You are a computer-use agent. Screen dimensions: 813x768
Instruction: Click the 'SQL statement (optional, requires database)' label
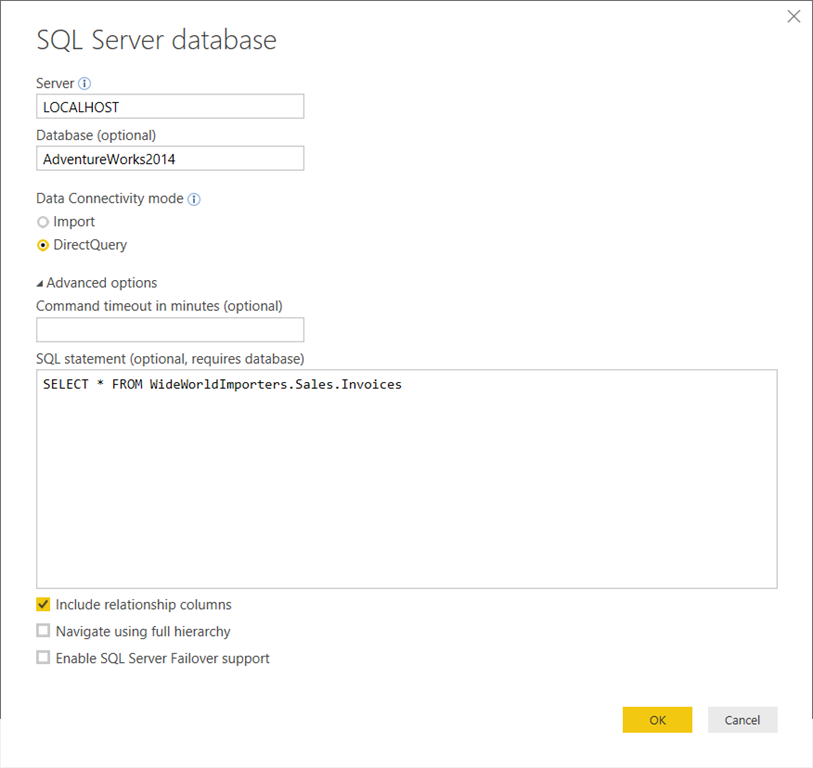pyautogui.click(x=170, y=359)
